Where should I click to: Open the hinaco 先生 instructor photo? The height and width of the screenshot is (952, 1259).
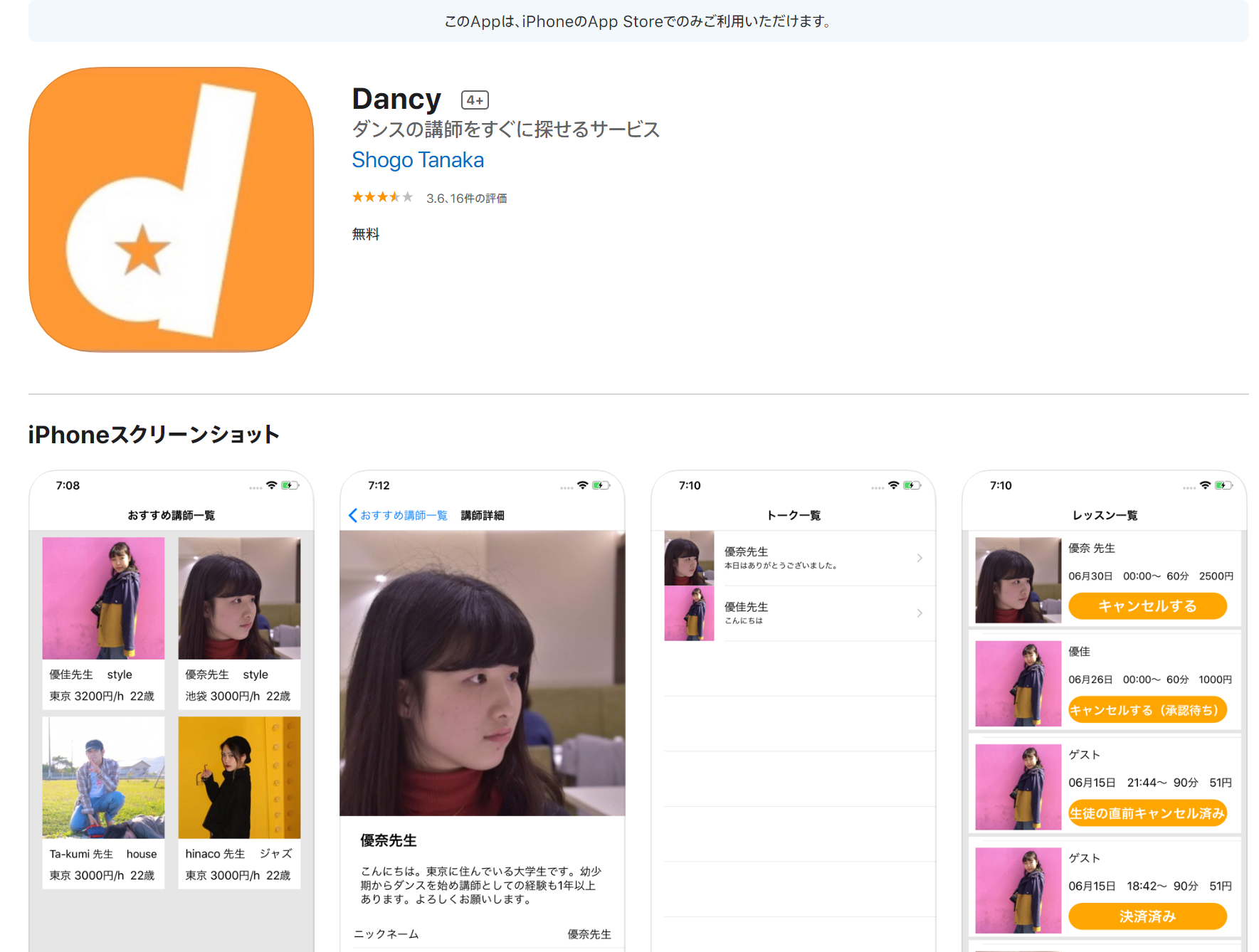click(239, 778)
